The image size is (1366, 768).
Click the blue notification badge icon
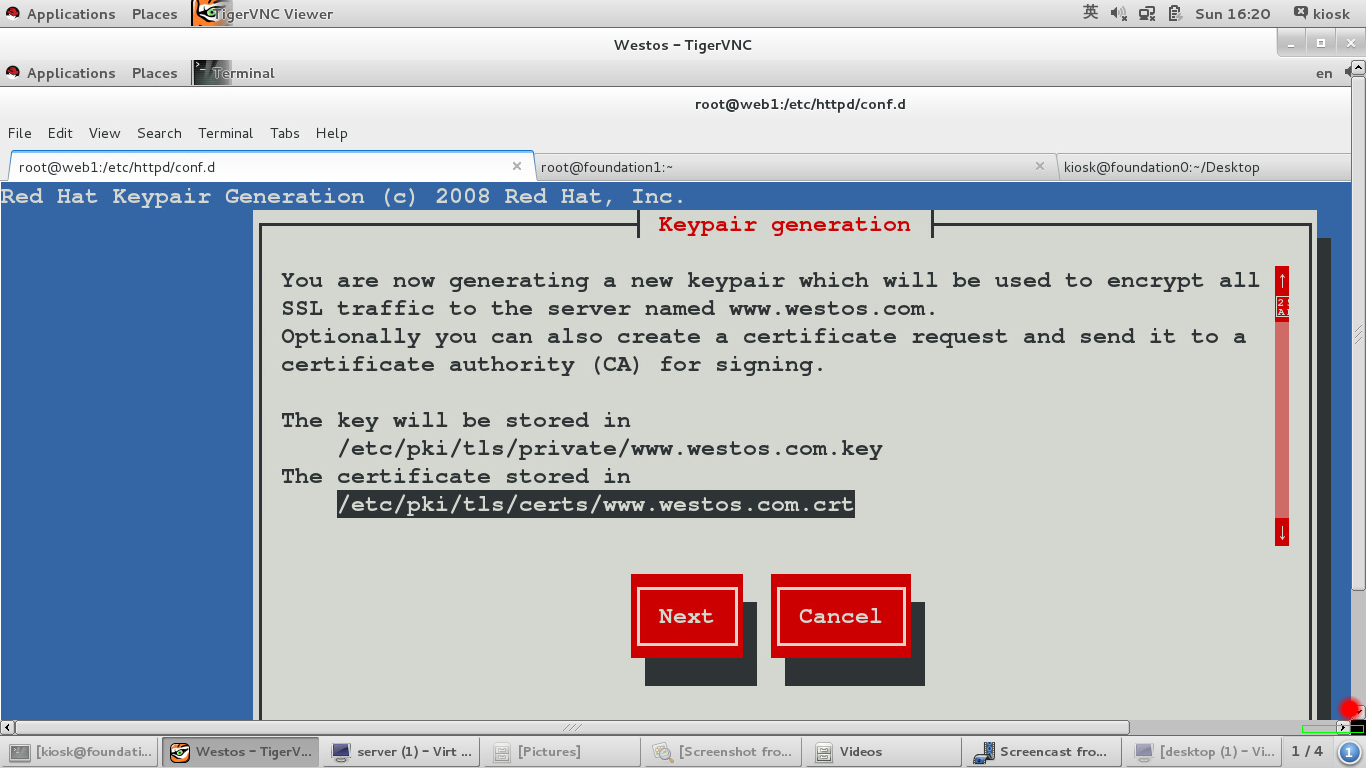click(x=1349, y=752)
